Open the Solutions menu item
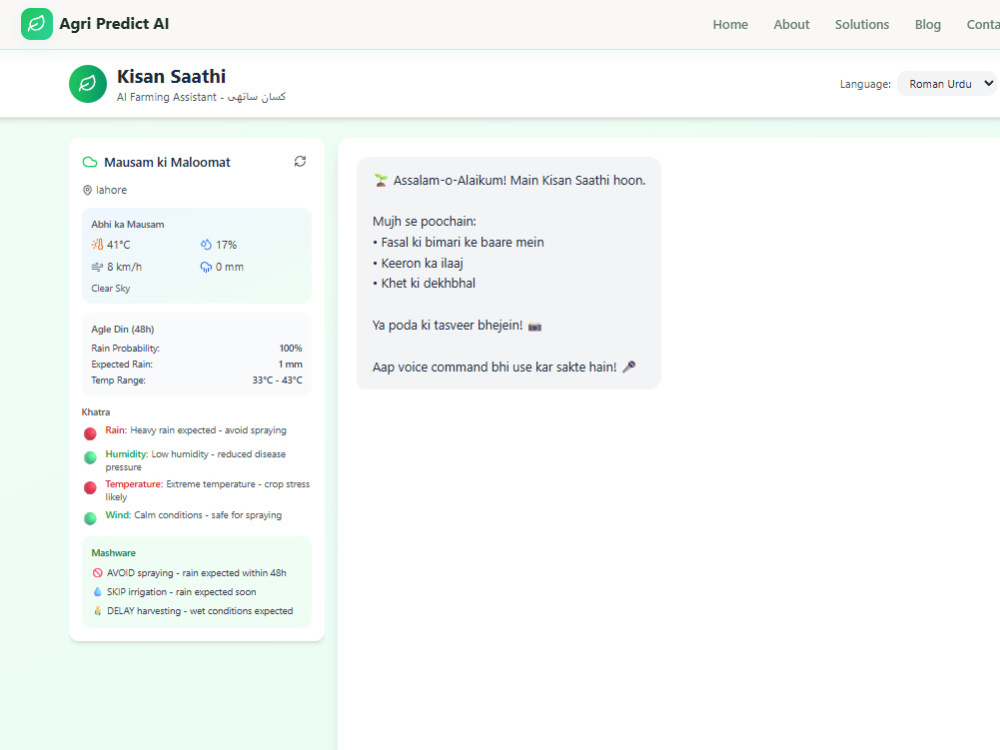This screenshot has width=1000, height=750. click(862, 24)
